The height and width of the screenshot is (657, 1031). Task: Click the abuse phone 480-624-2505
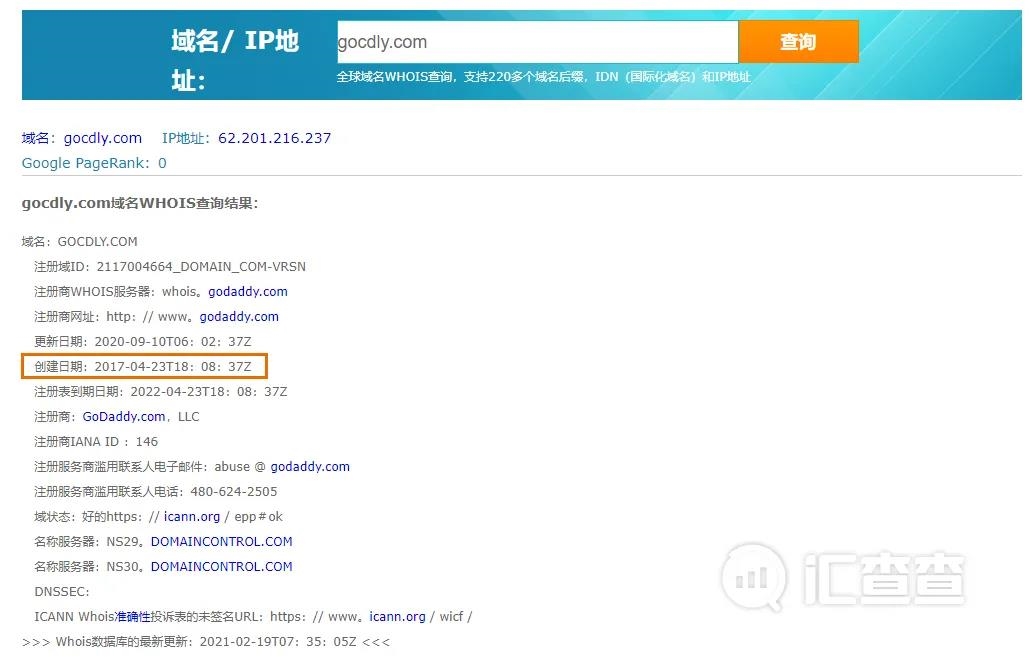click(233, 491)
